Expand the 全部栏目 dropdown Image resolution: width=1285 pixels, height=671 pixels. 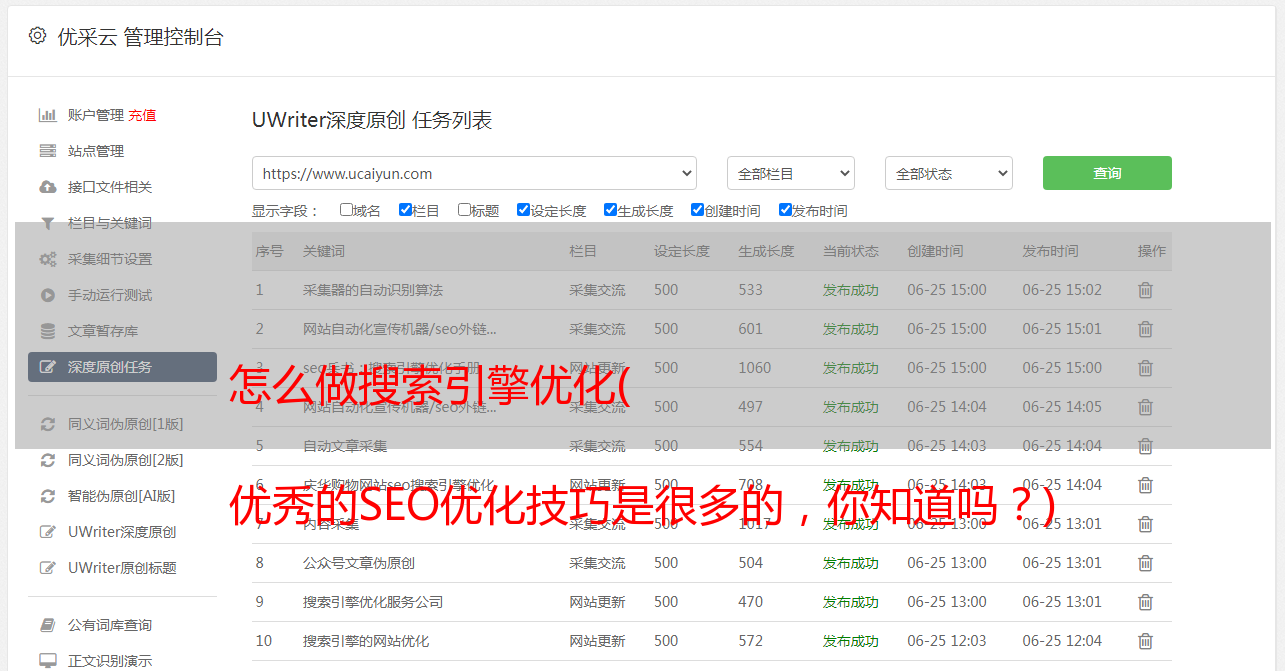tap(790, 173)
